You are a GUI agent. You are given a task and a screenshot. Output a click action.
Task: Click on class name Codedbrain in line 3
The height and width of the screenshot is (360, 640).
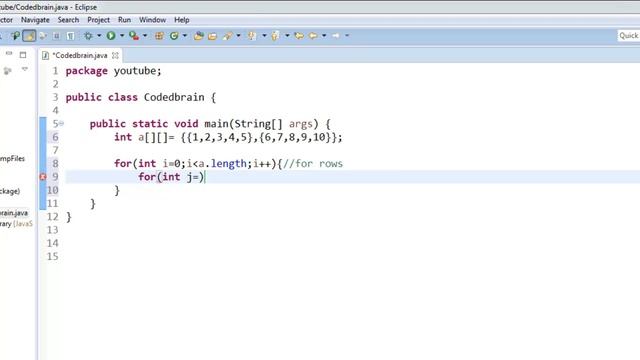coord(174,98)
